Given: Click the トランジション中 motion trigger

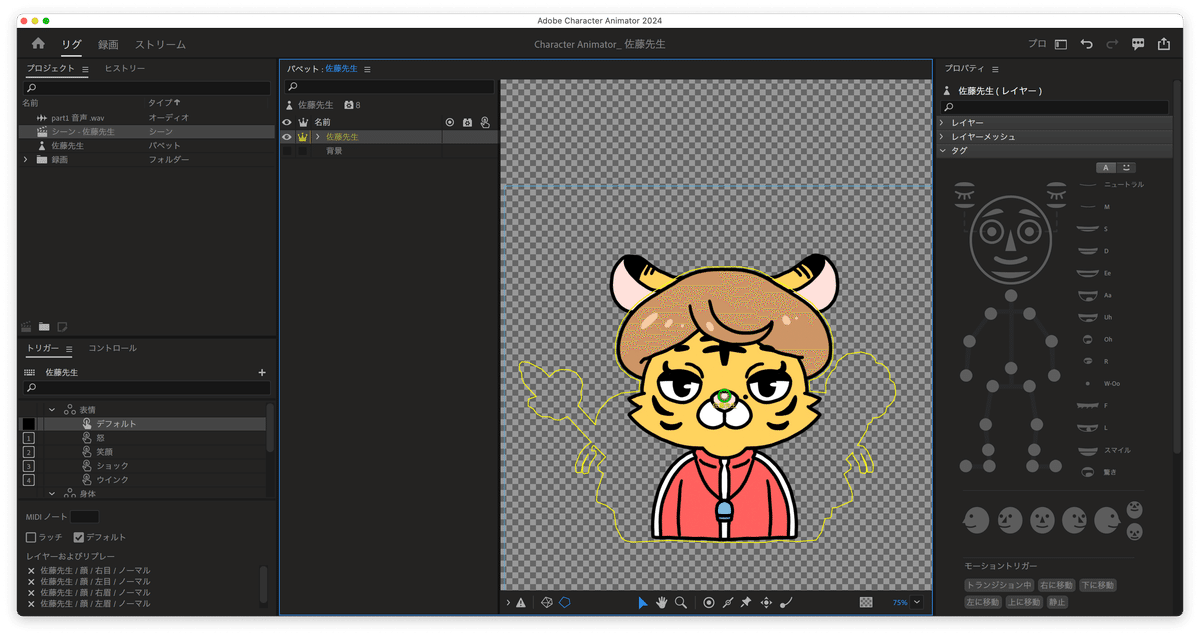Looking at the screenshot, I should [x=999, y=585].
